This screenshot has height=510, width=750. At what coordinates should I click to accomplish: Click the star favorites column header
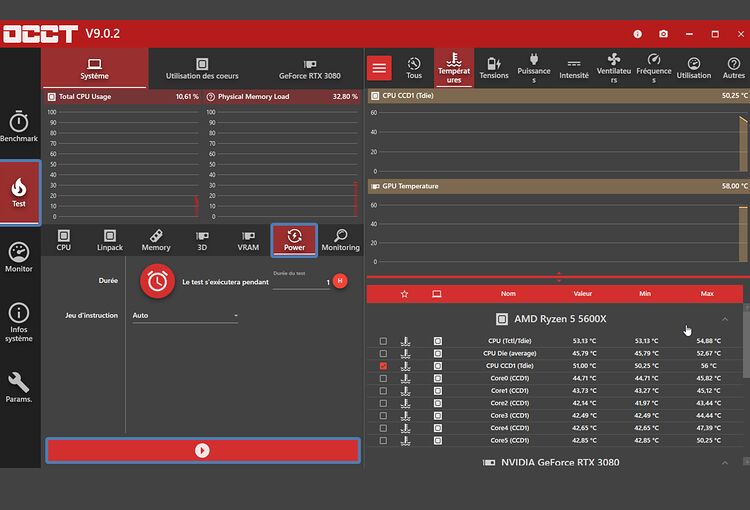click(405, 294)
